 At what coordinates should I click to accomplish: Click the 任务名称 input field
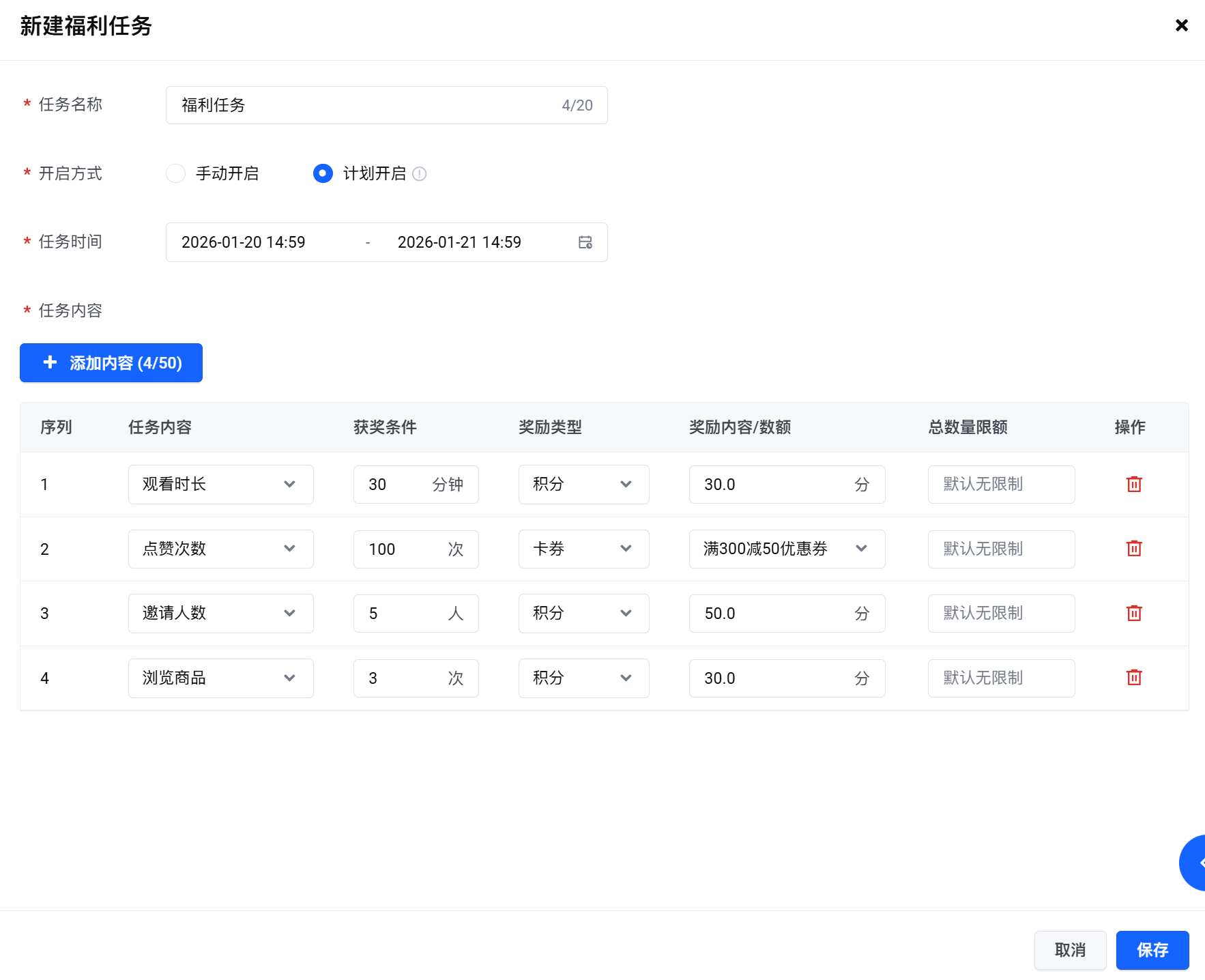click(x=368, y=105)
